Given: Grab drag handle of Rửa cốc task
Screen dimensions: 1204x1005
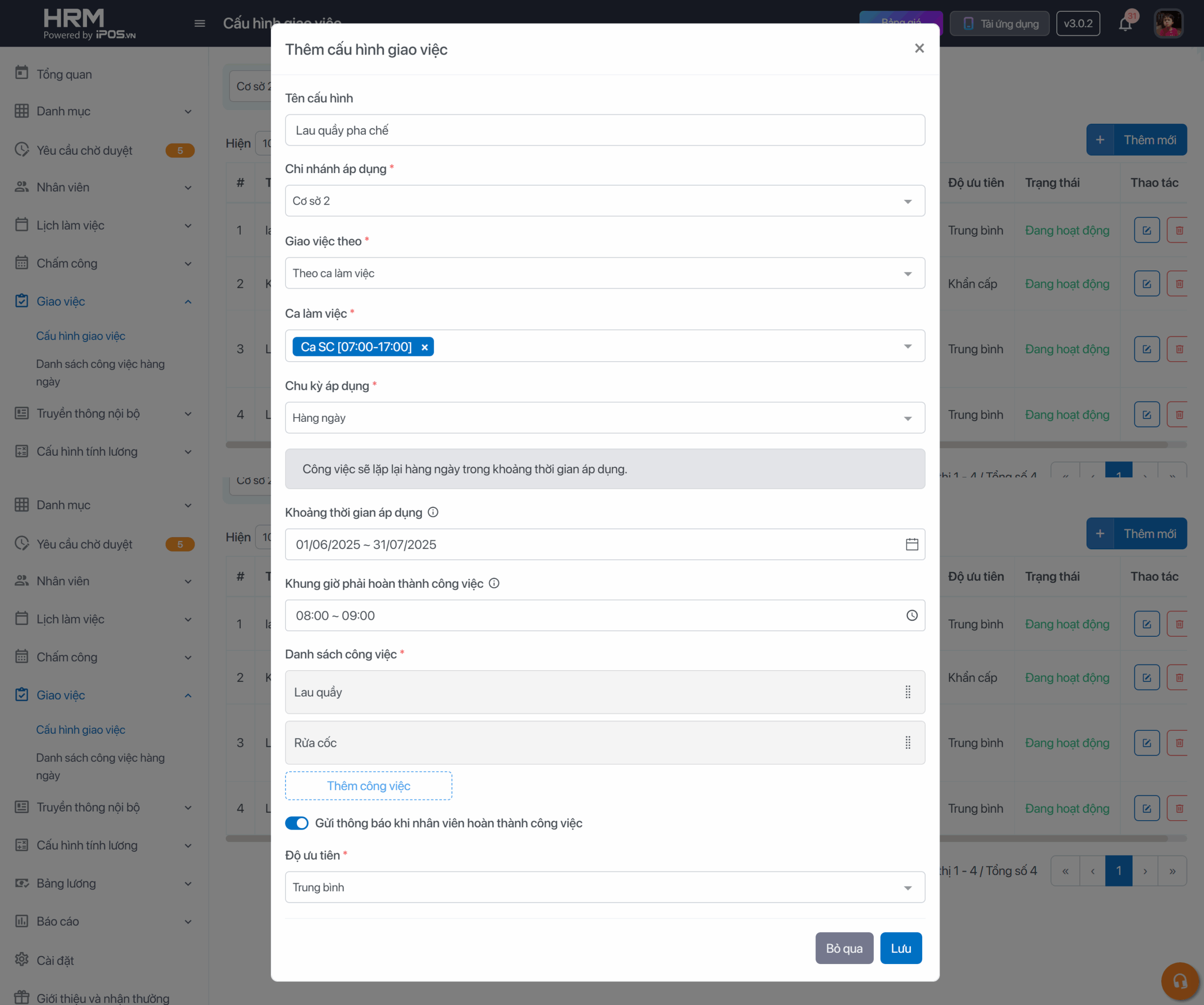Looking at the screenshot, I should tap(908, 743).
